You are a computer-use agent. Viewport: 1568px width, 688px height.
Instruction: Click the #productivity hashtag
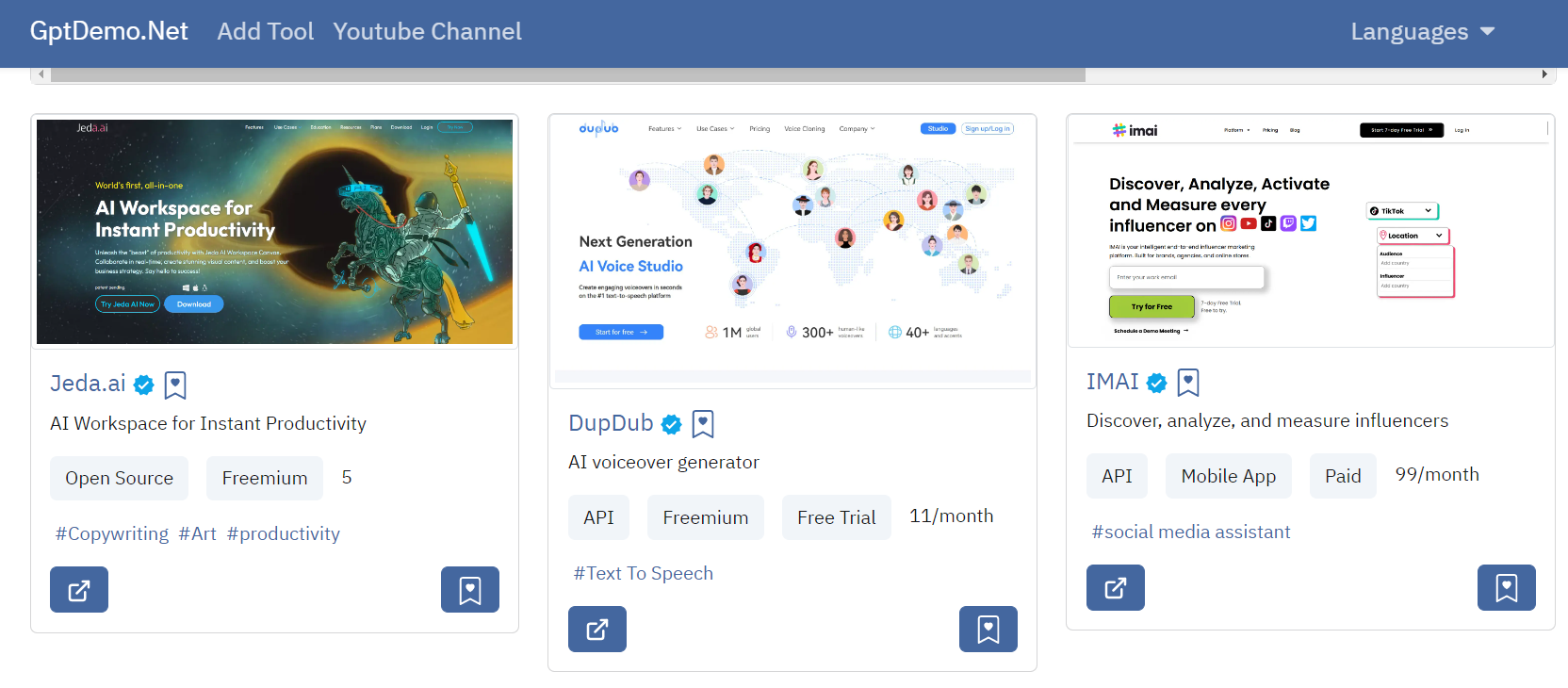(x=284, y=533)
